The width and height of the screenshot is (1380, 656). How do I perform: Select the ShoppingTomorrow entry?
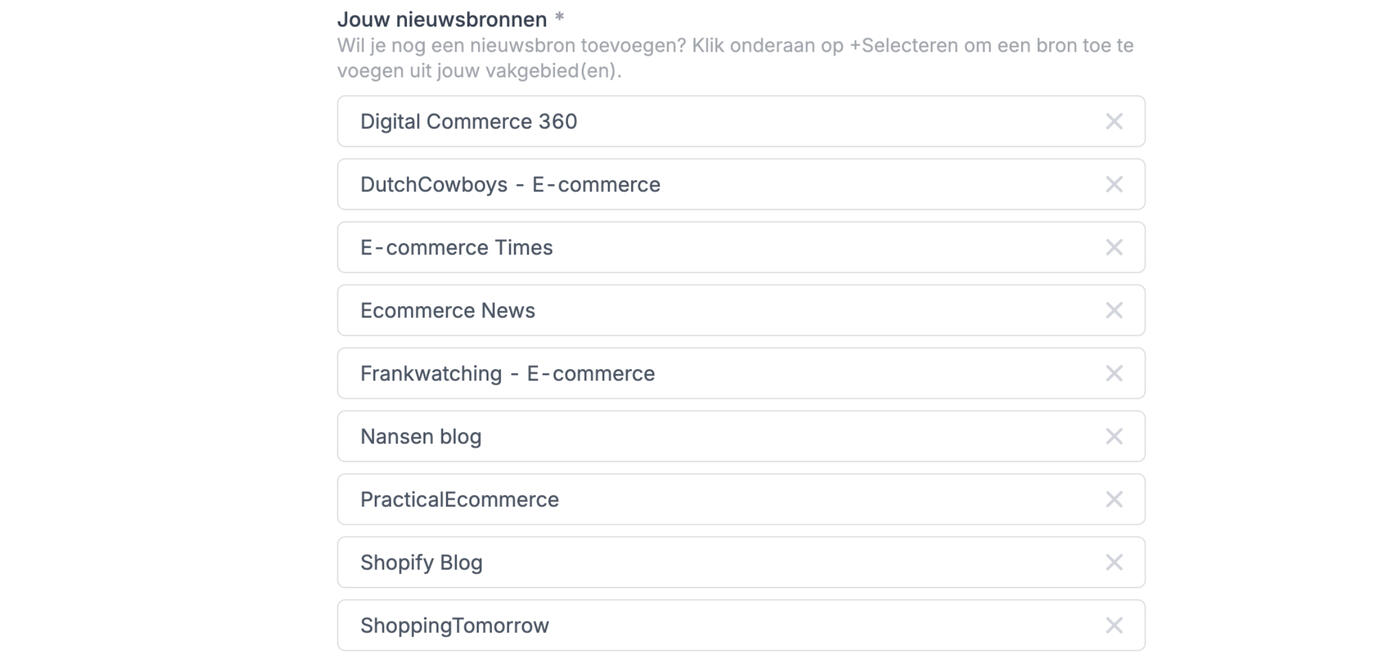(454, 626)
